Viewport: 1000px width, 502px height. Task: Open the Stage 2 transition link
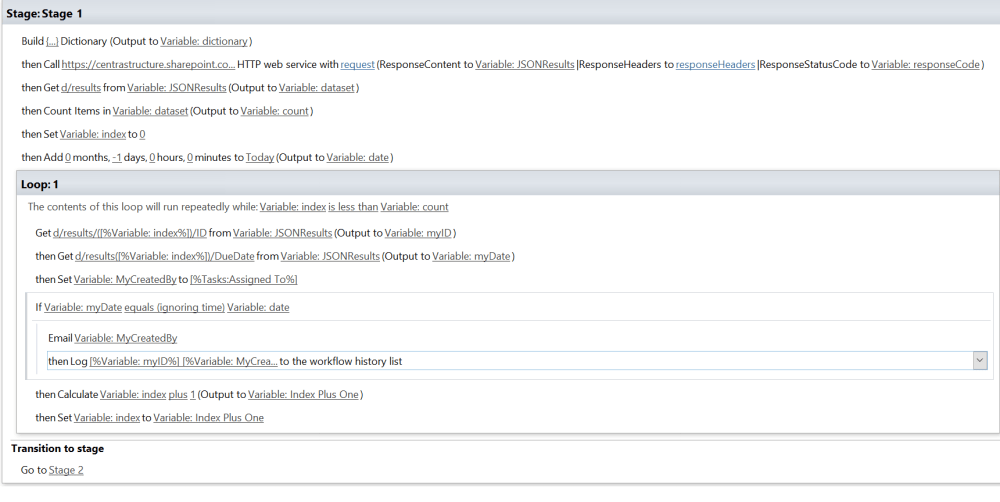click(66, 470)
